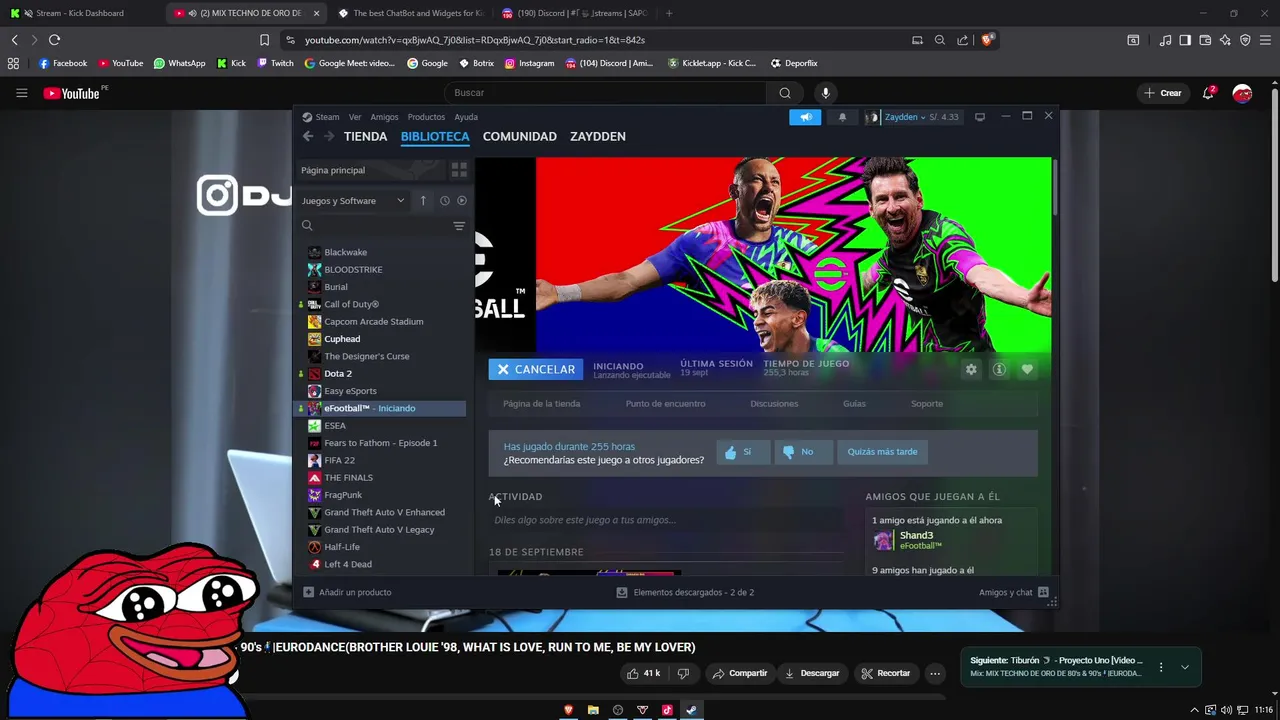Open the Productos menu in Steam
Viewport: 1280px width, 720px height.
426,117
